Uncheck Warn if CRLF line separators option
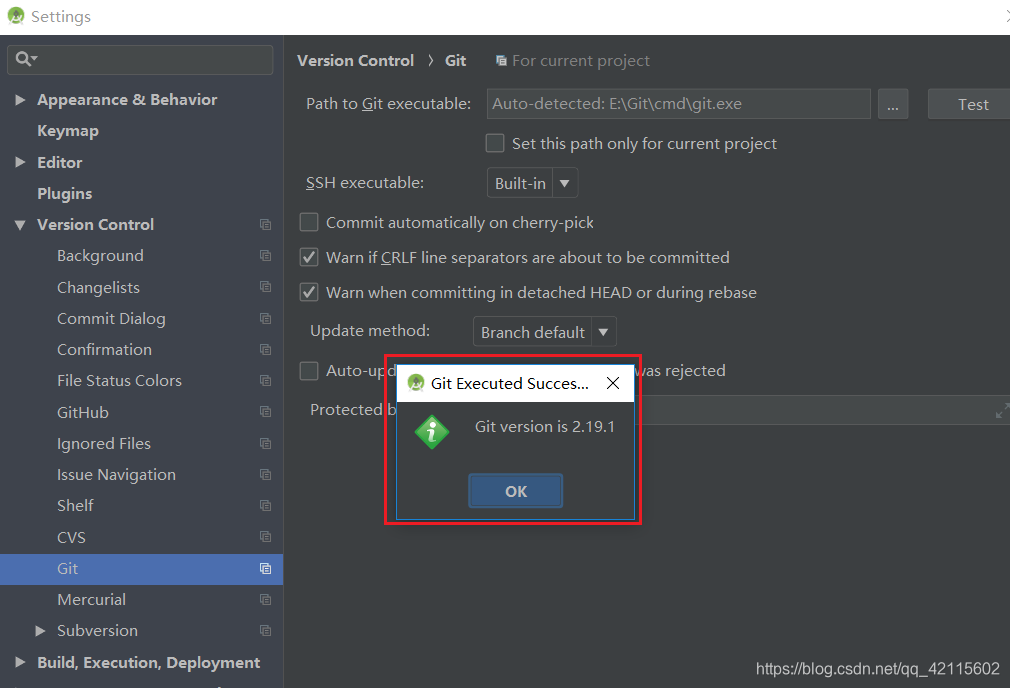 tap(309, 257)
